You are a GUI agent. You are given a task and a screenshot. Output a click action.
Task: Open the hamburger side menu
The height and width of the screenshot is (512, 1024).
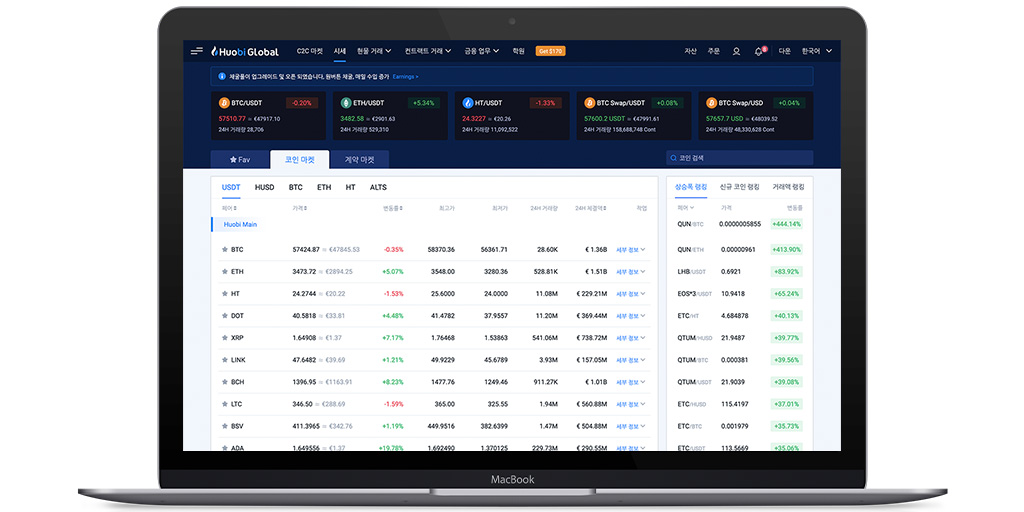(x=197, y=51)
